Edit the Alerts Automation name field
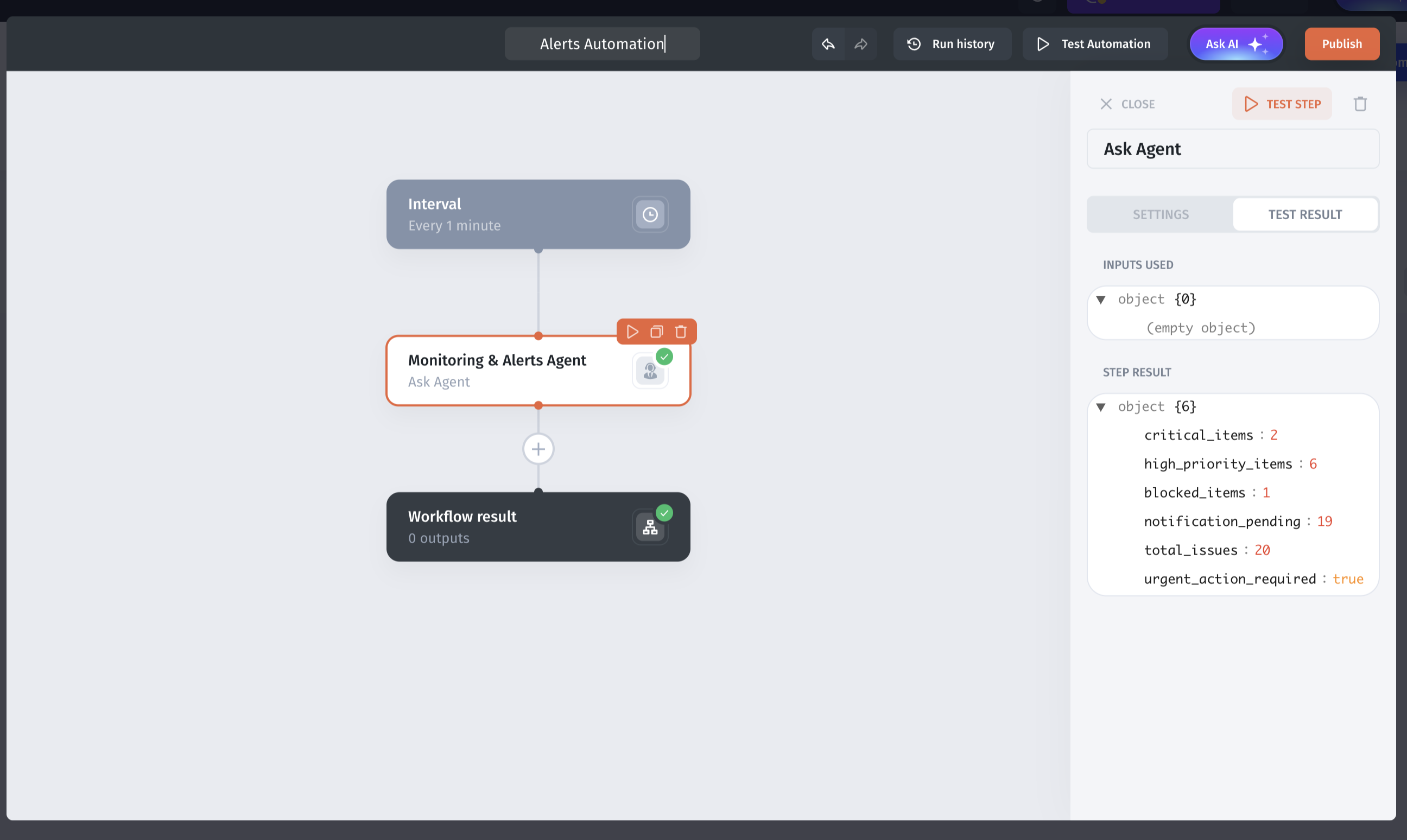 pyautogui.click(x=602, y=44)
